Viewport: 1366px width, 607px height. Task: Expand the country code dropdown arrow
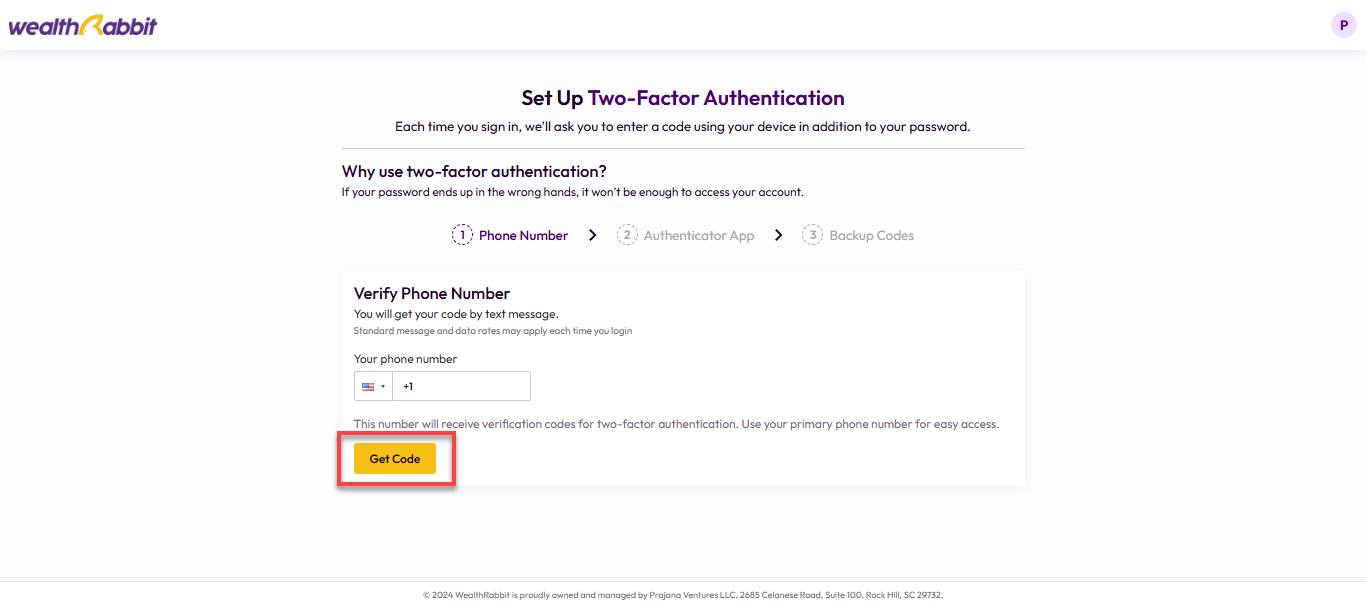click(383, 387)
